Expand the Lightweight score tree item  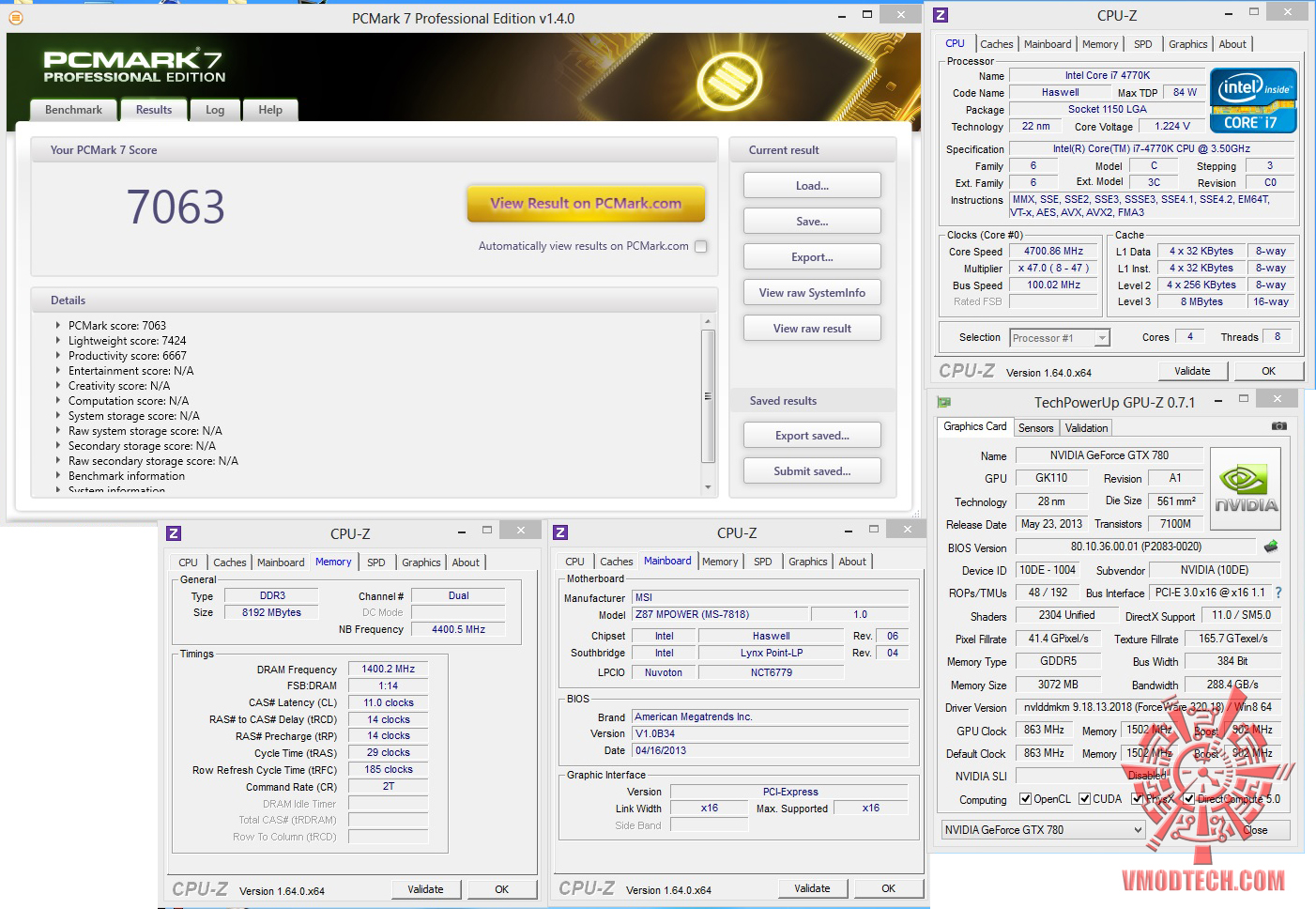coord(58,341)
